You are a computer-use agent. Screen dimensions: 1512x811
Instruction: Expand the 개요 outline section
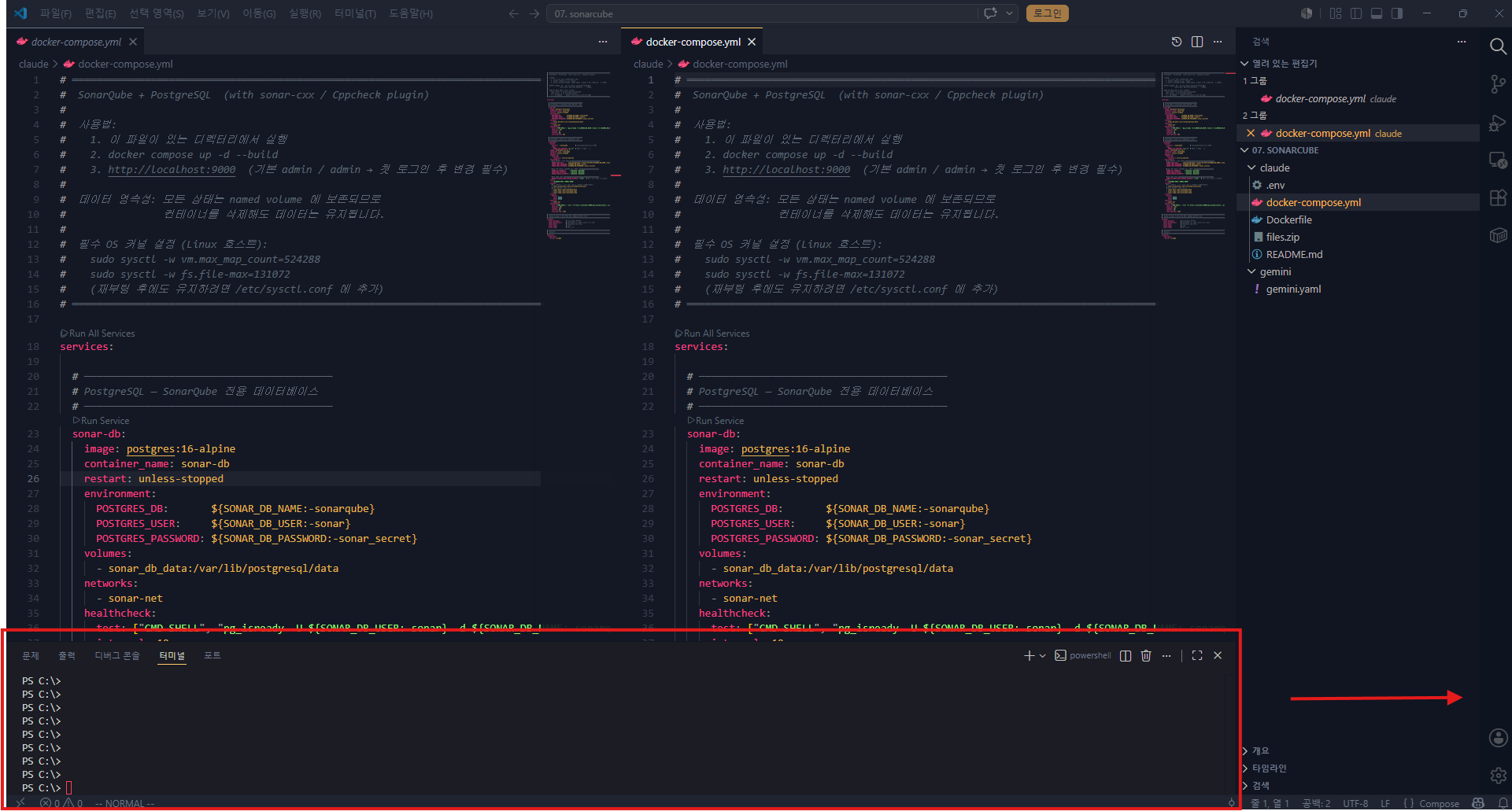1260,750
